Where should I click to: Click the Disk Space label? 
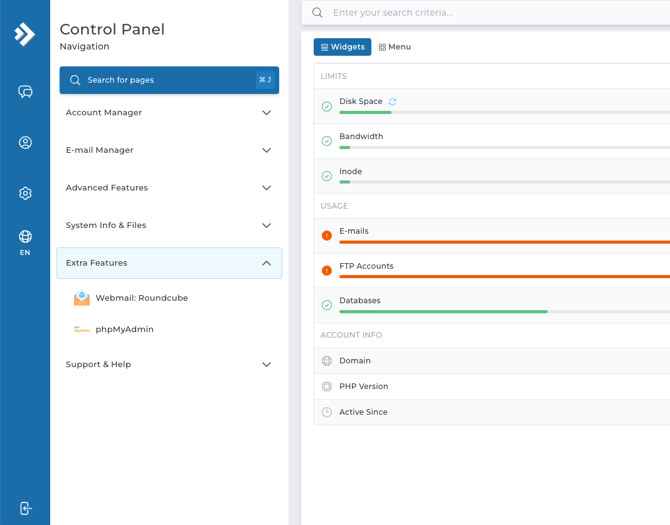361,101
